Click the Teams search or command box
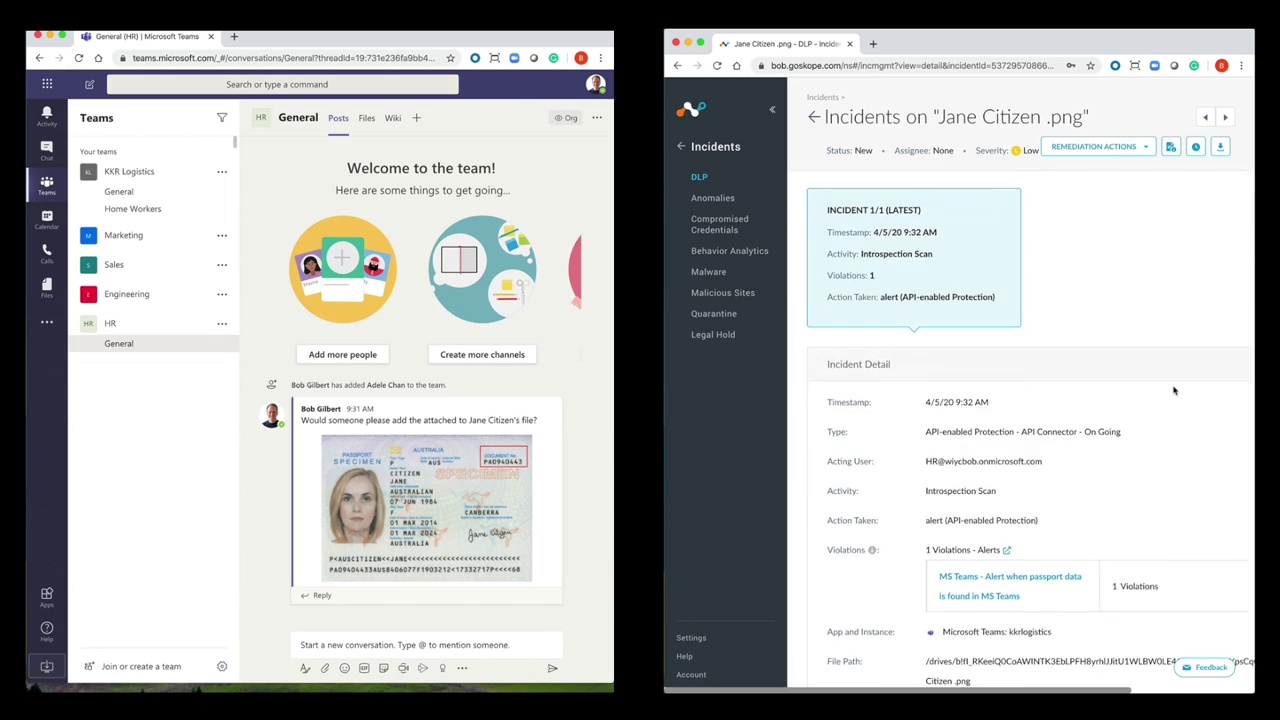 [283, 84]
